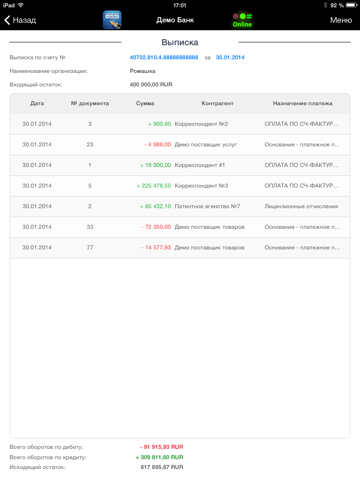Select the -72 350,00 transaction

coord(180,227)
